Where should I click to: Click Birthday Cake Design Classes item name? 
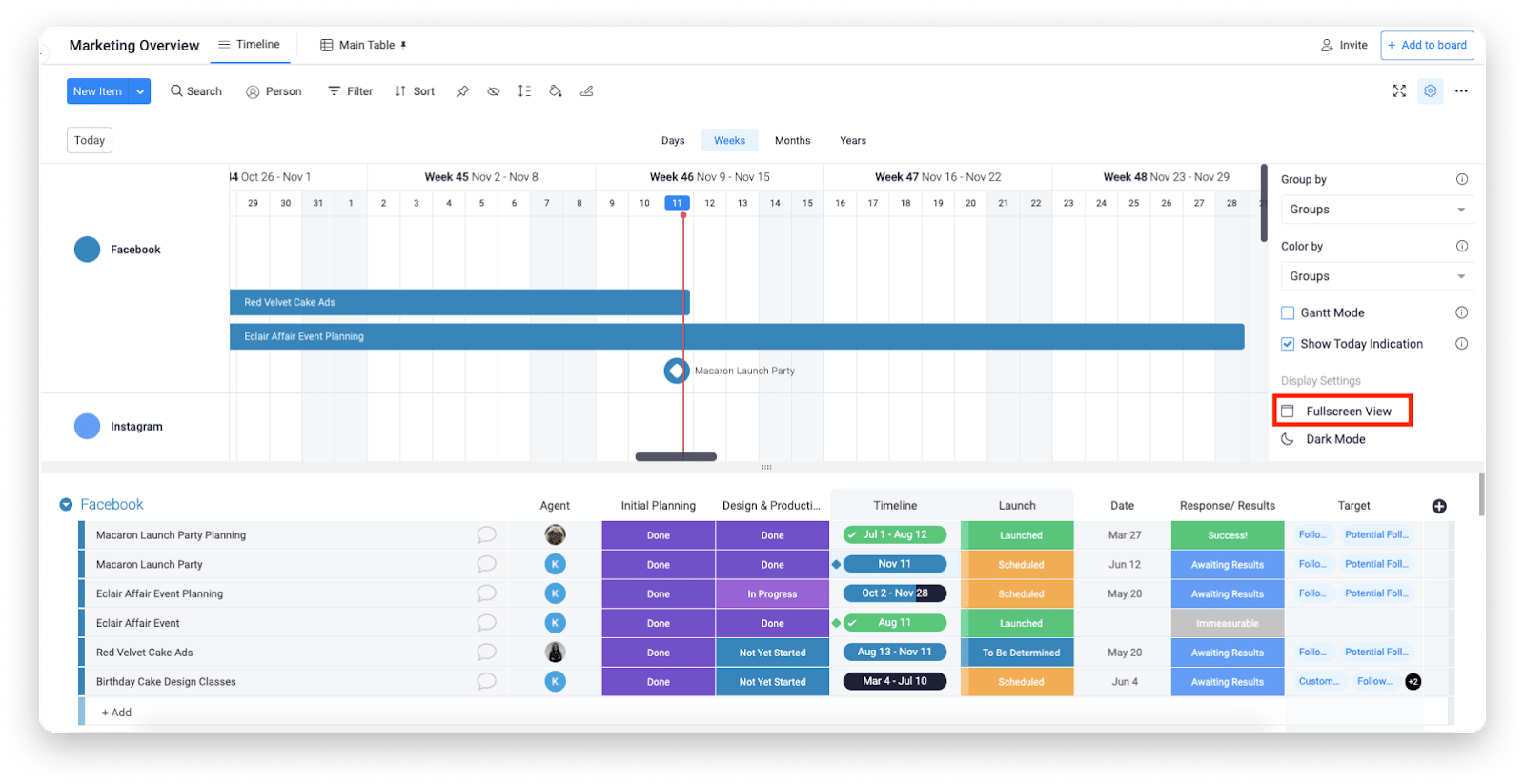tap(166, 682)
